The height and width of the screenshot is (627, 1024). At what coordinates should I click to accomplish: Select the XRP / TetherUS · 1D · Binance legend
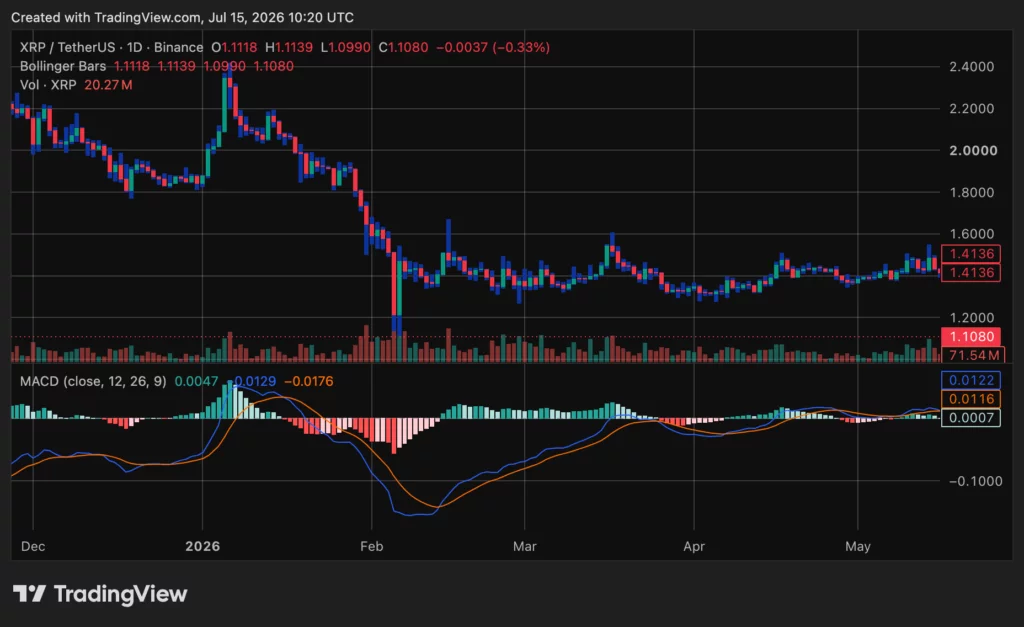click(111, 48)
